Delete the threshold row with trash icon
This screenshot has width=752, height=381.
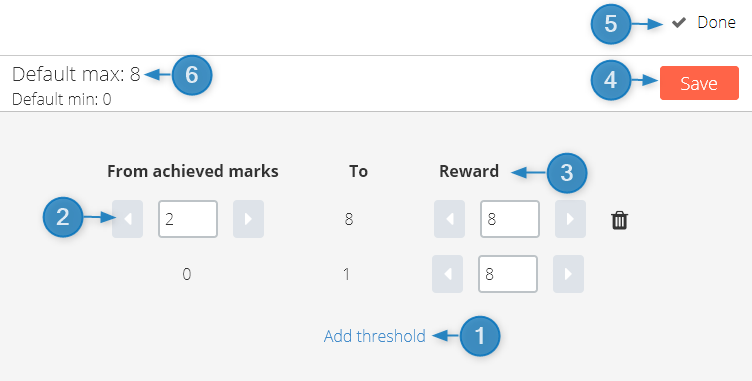click(619, 220)
